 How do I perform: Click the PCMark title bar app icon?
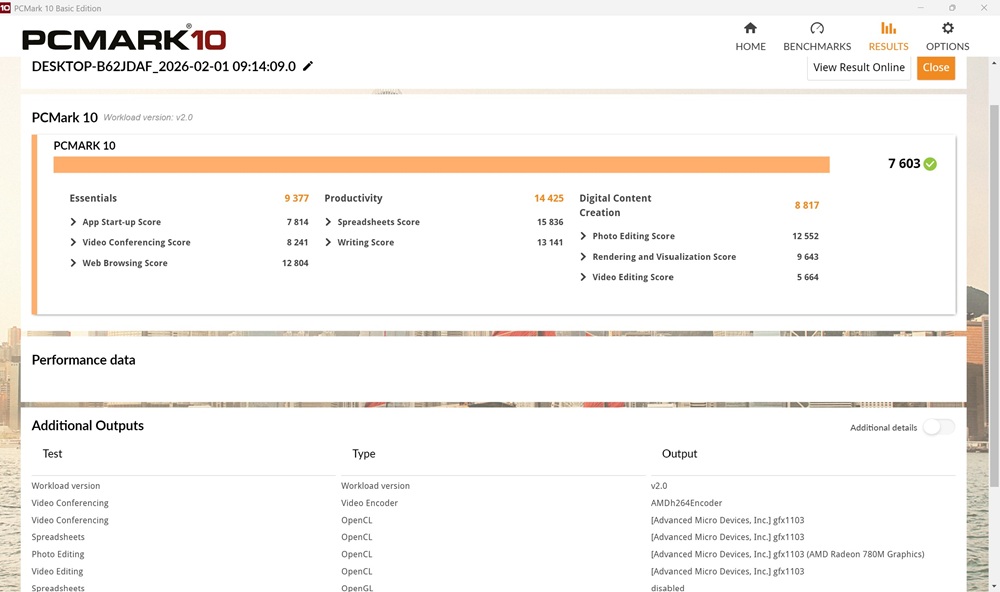coord(6,7)
